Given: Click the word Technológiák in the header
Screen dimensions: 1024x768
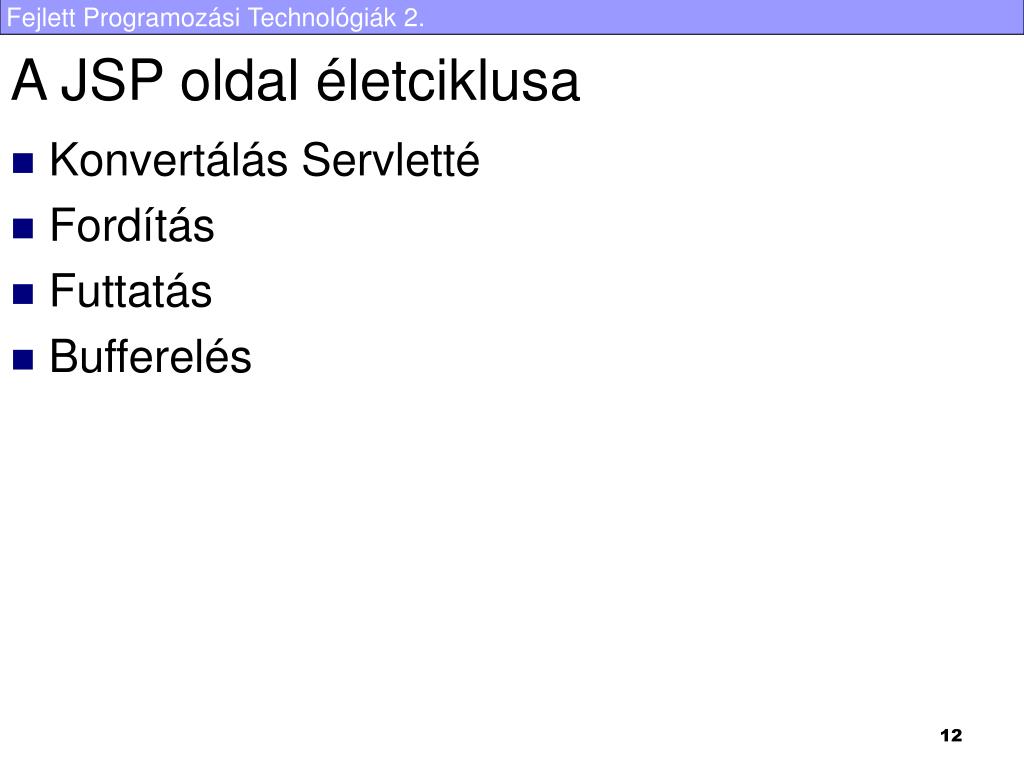Looking at the screenshot, I should pyautogui.click(x=322, y=18).
